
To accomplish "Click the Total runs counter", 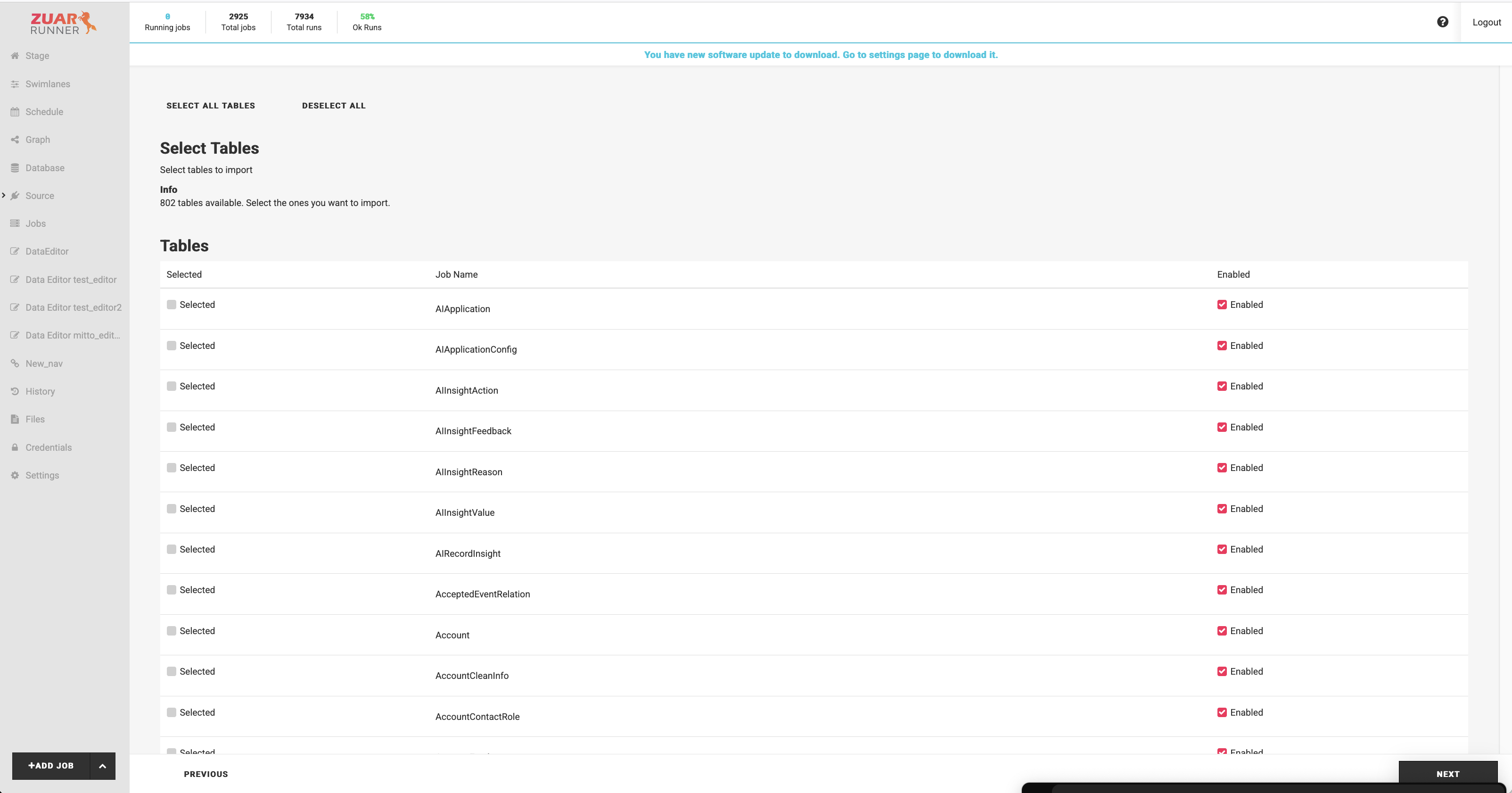I will coord(304,22).
